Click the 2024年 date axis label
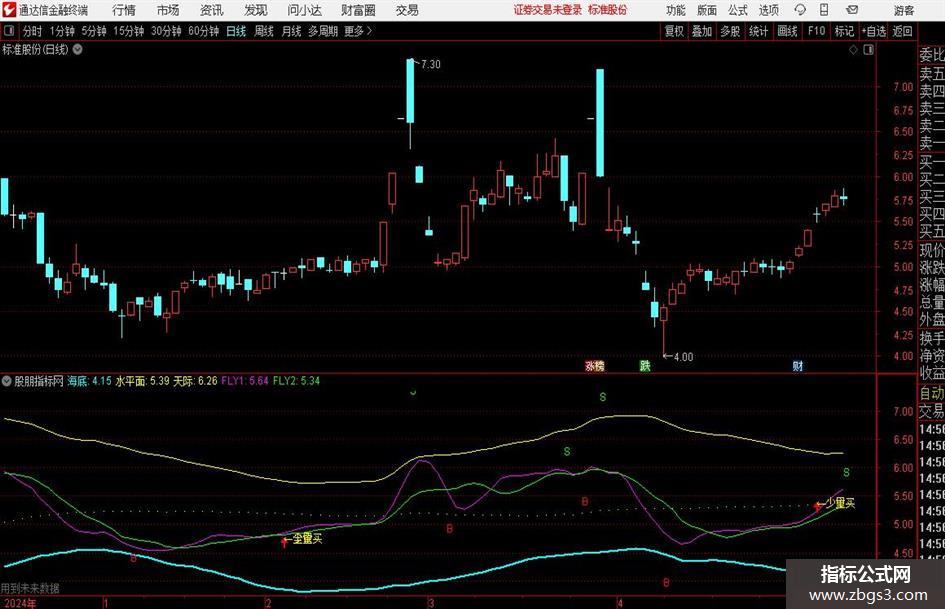This screenshot has height=609, width=945. pos(19,603)
